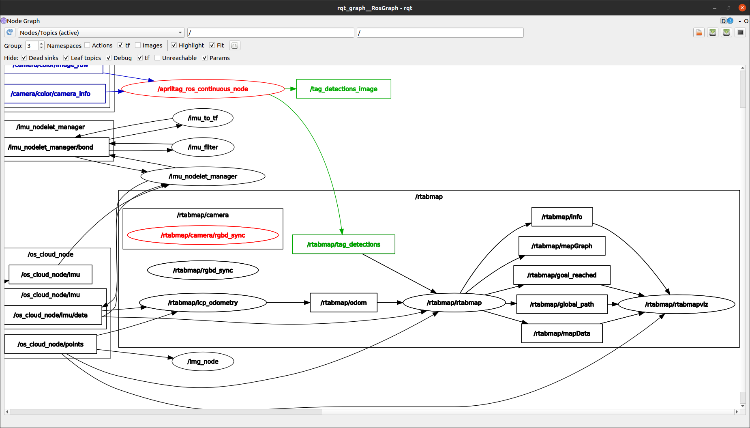Enable the Images checkbox
750x428 pixels.
(x=137, y=45)
